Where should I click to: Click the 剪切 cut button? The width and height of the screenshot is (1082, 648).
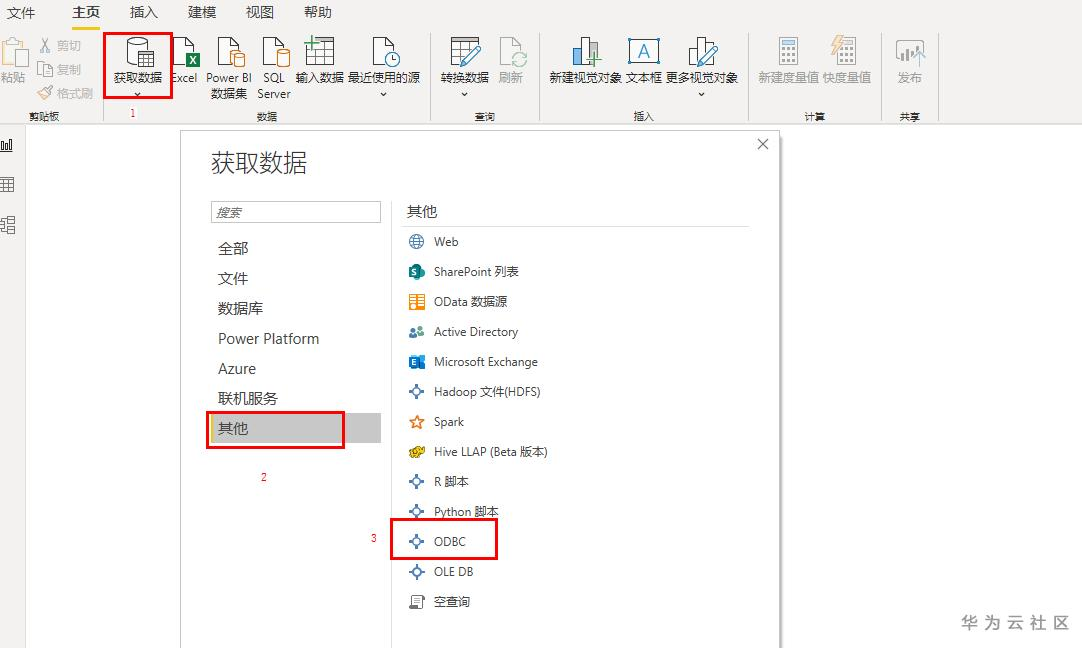[60, 46]
